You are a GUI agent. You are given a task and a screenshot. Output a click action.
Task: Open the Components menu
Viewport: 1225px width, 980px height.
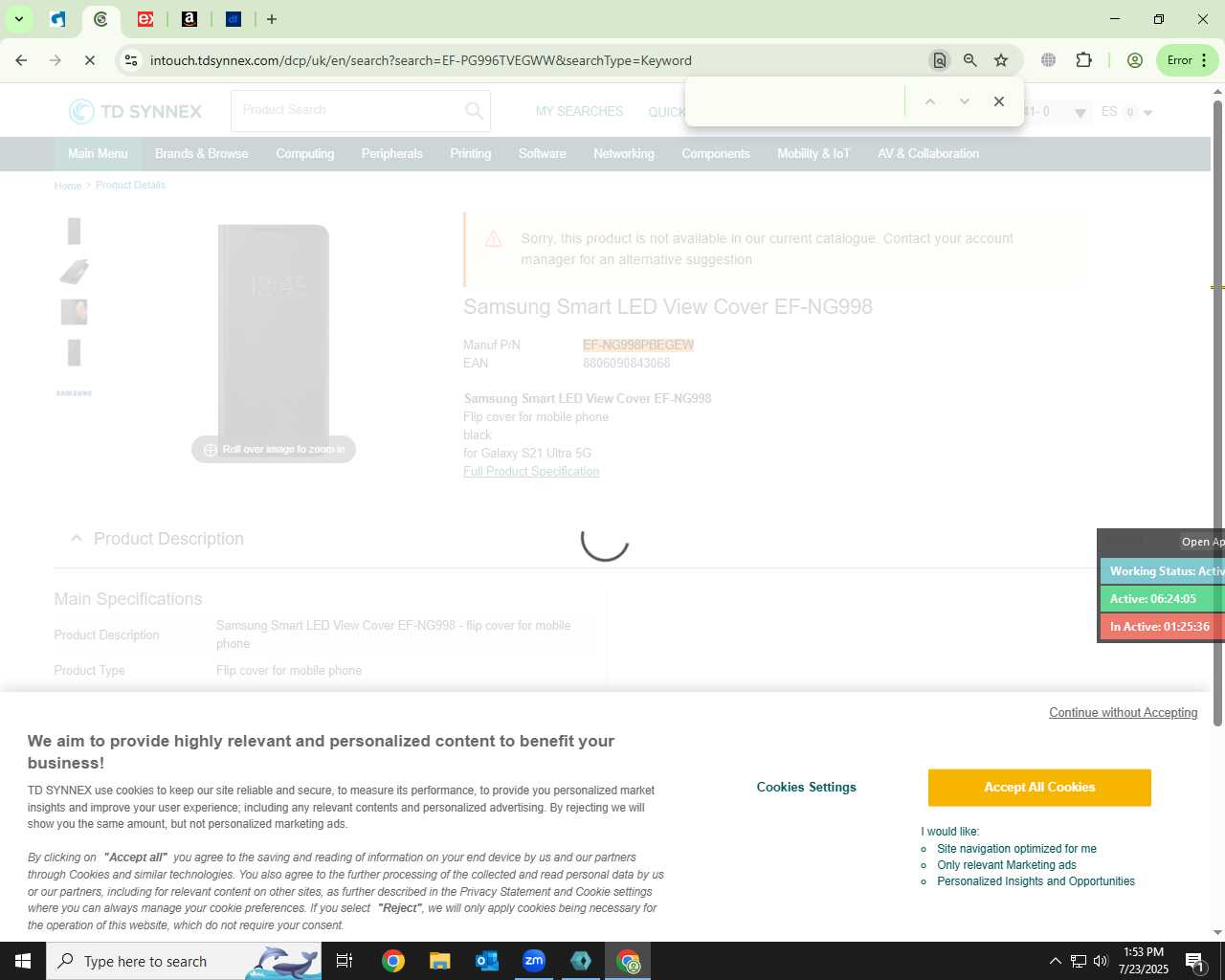click(716, 153)
